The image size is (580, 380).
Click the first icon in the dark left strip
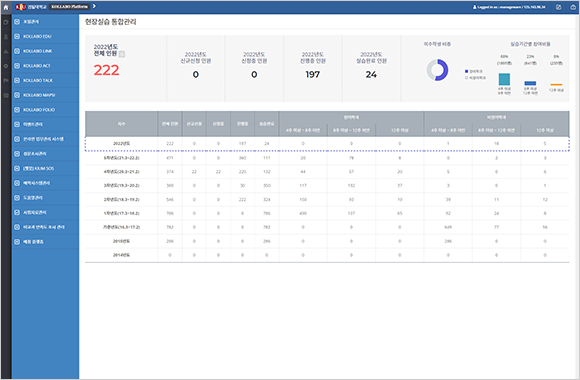[x=6, y=22]
